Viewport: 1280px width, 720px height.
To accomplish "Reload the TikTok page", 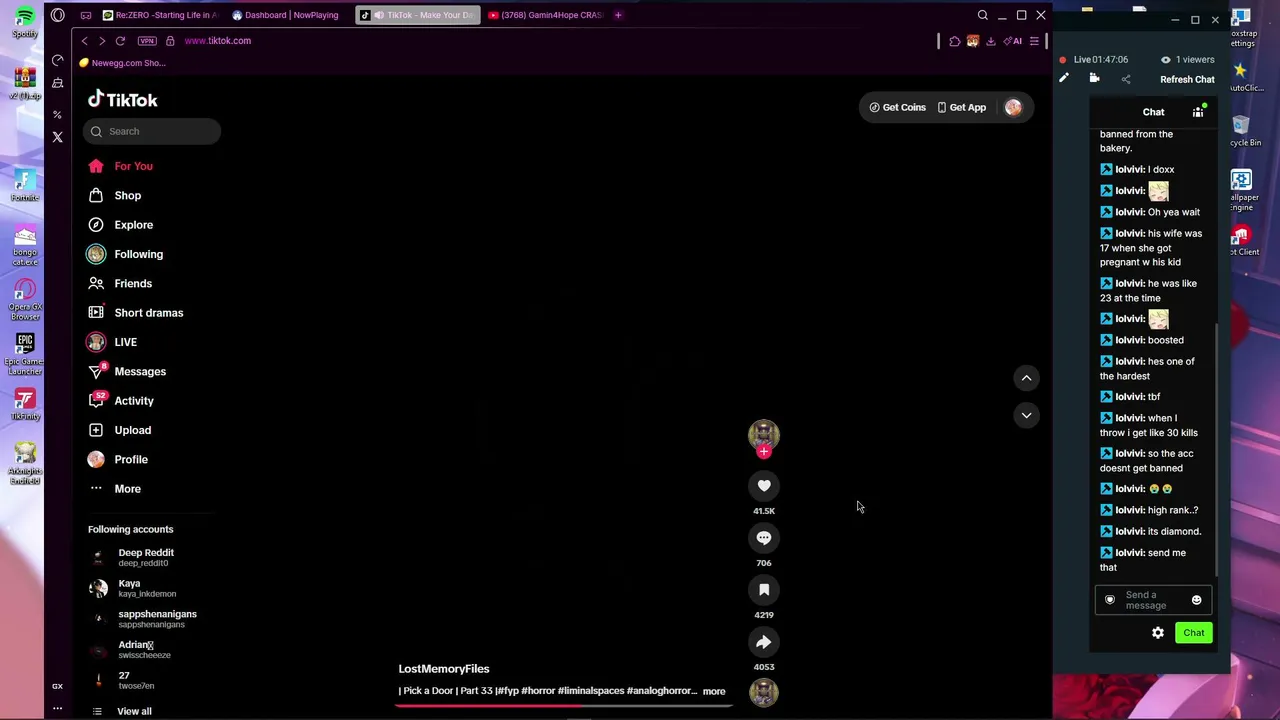I will [120, 41].
